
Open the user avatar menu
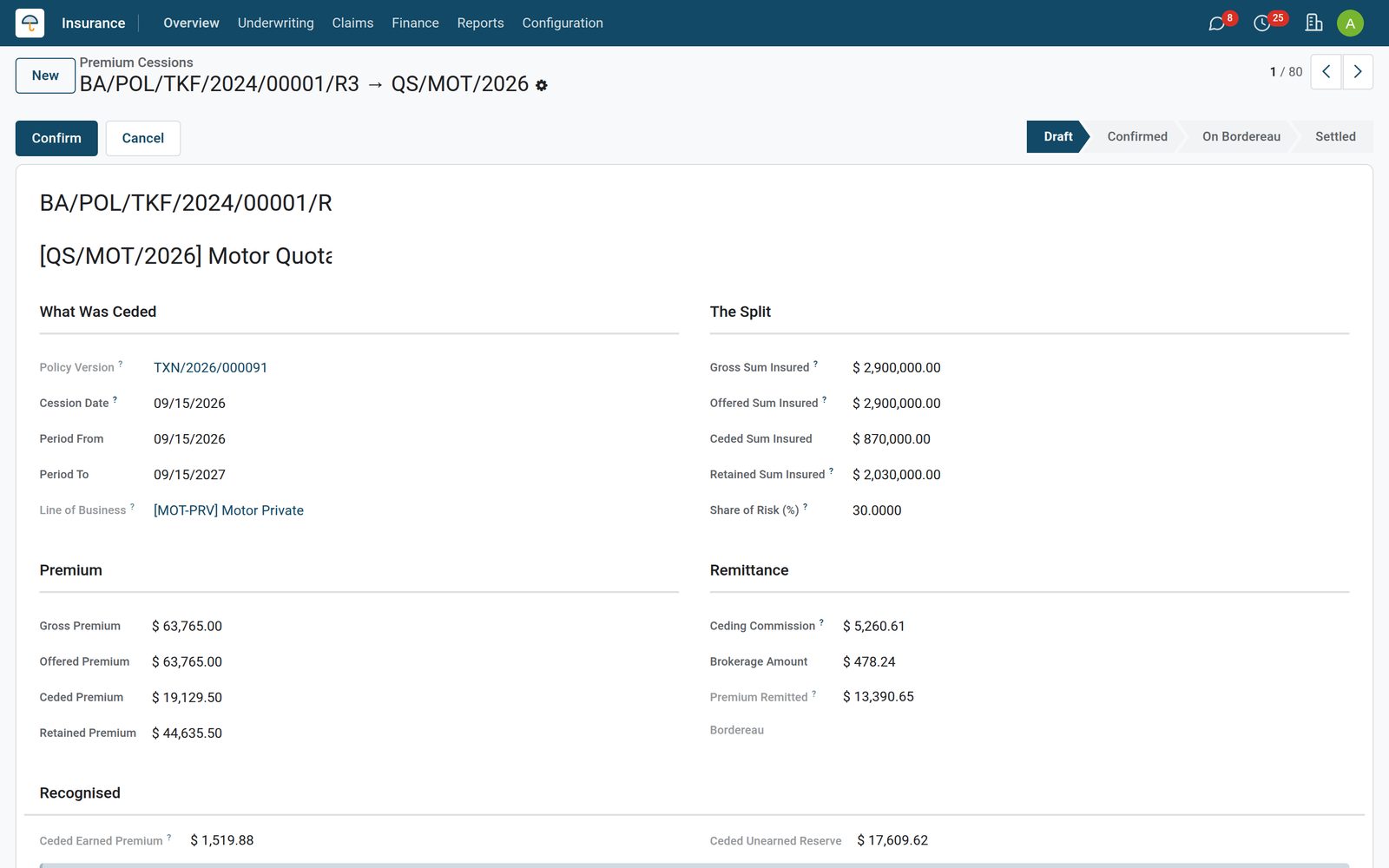click(1350, 23)
